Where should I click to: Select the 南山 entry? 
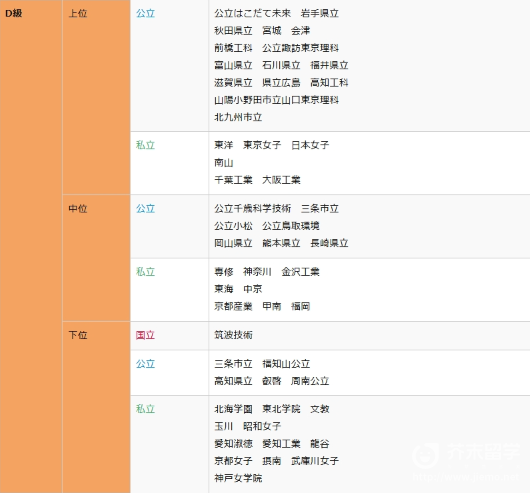(x=224, y=163)
